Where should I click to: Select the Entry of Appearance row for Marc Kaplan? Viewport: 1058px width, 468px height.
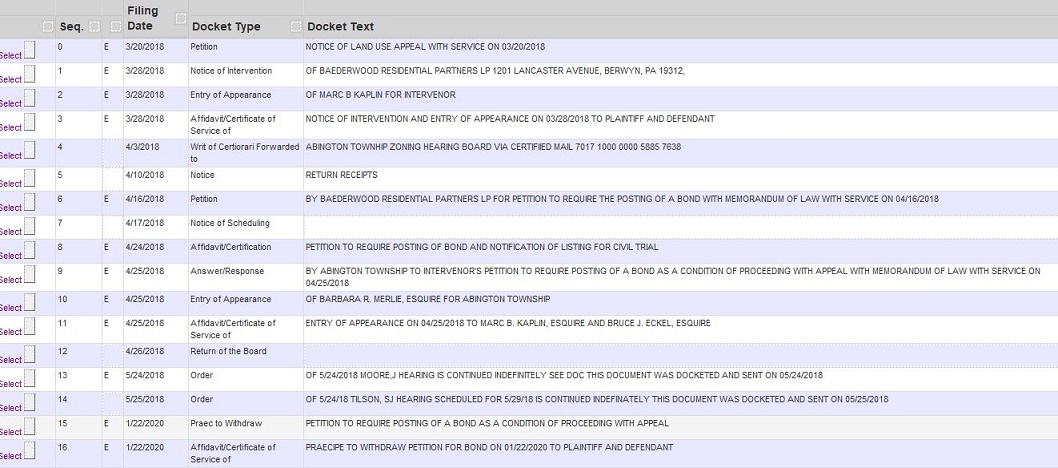click(x=10, y=104)
